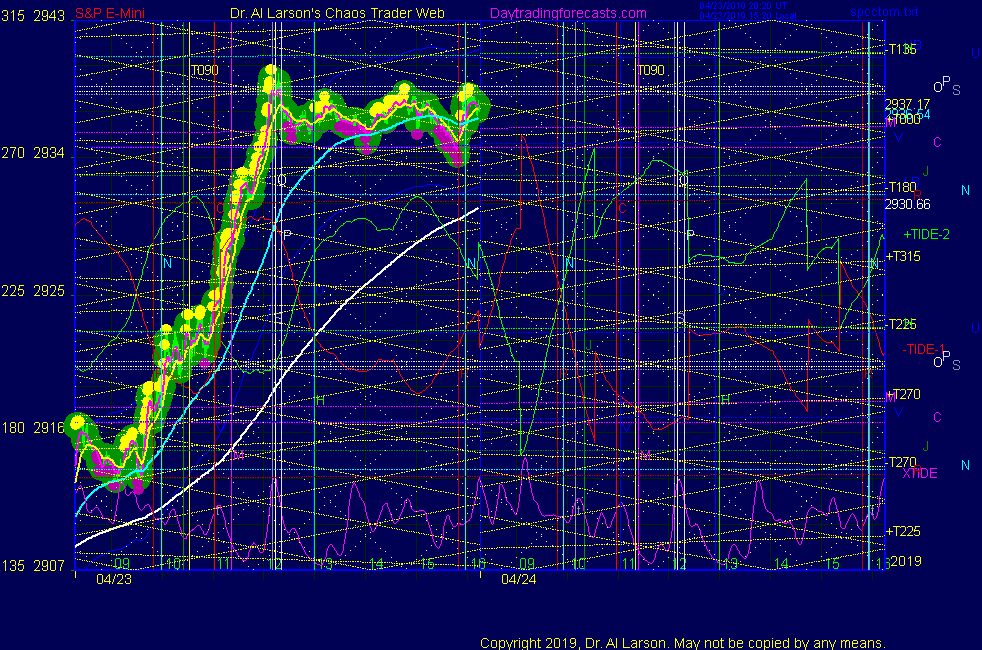Select the 2937.17 price value
The height and width of the screenshot is (650, 982).
point(907,104)
